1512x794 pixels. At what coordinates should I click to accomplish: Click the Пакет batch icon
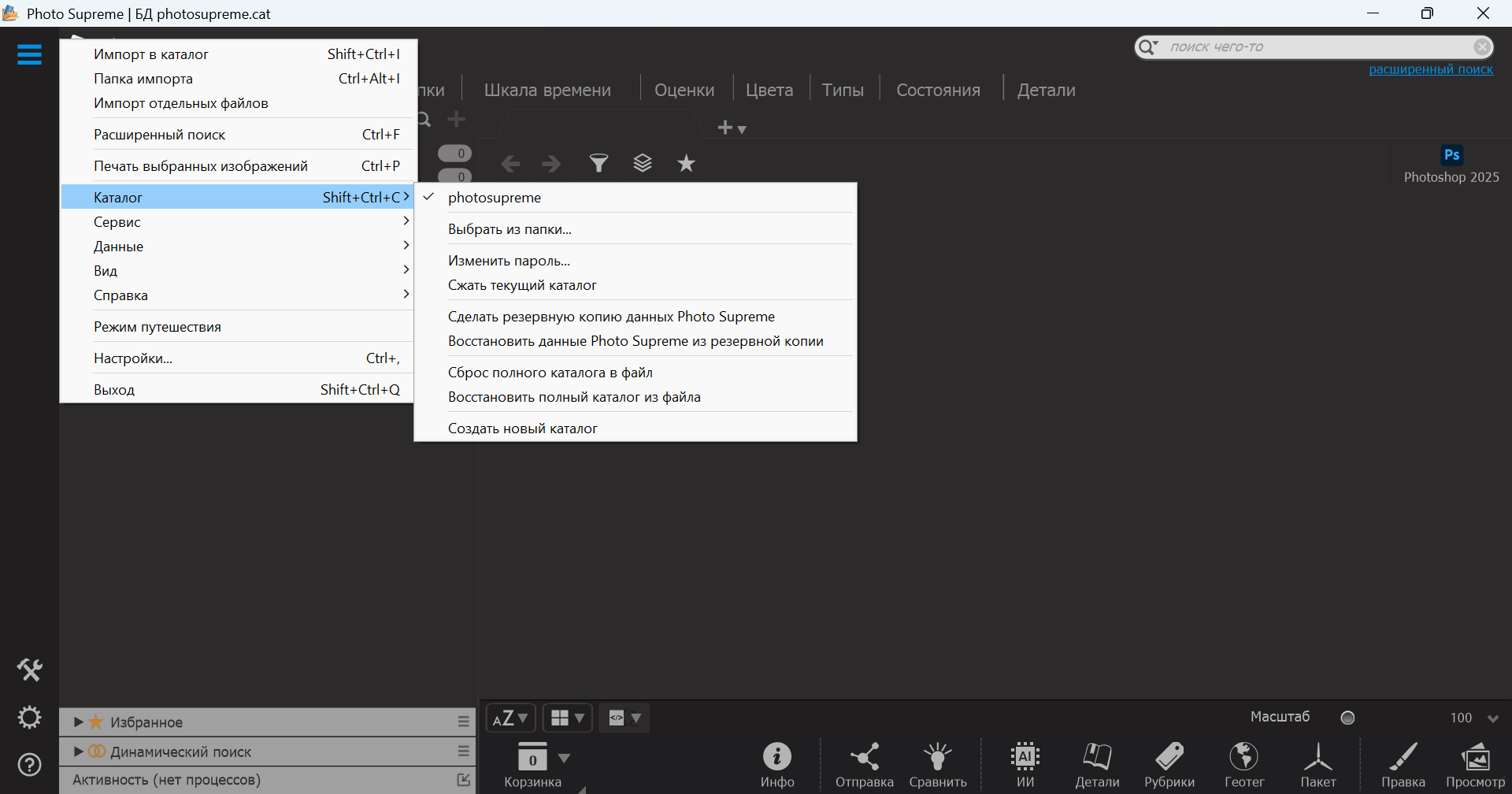(x=1318, y=757)
